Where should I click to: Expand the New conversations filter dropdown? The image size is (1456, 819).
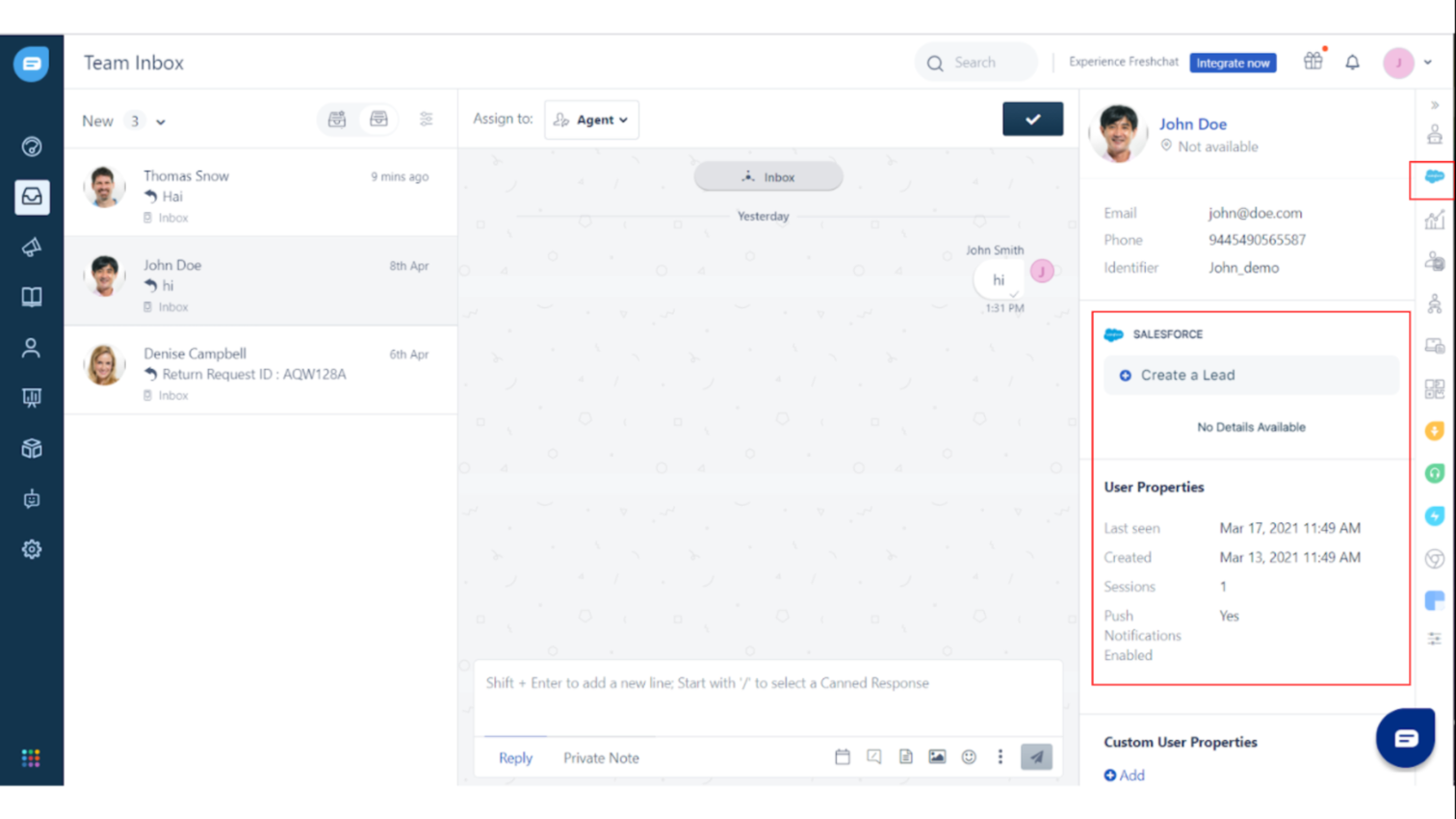click(x=160, y=121)
